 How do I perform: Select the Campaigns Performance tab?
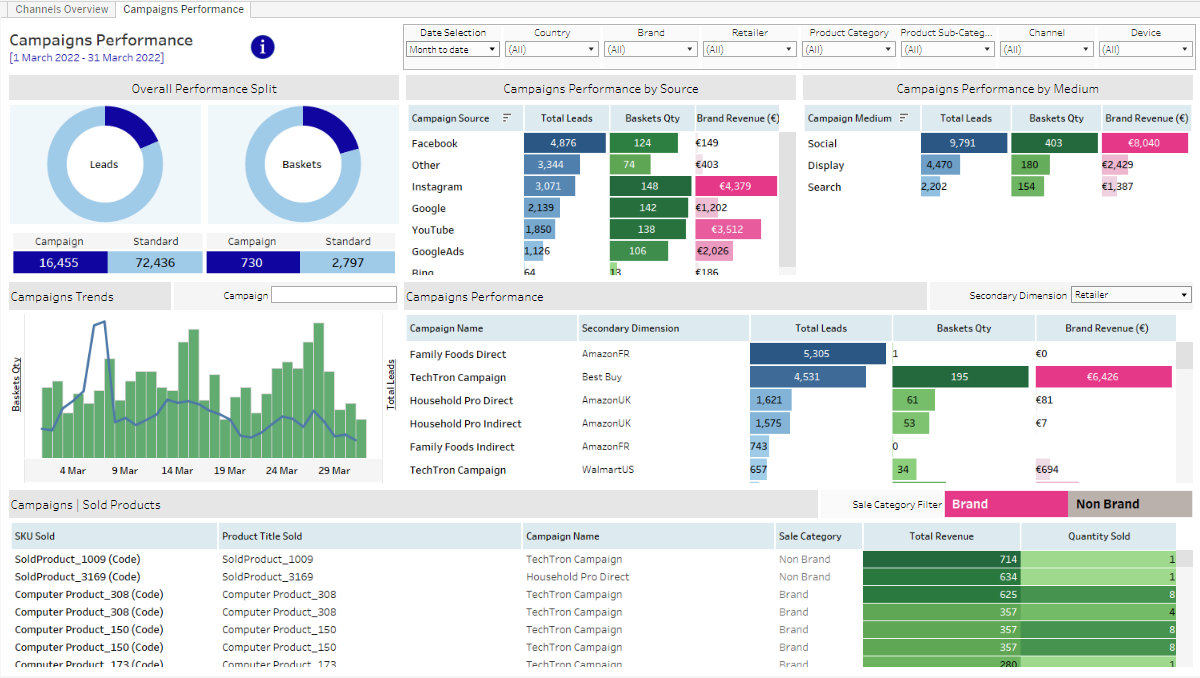tap(183, 9)
